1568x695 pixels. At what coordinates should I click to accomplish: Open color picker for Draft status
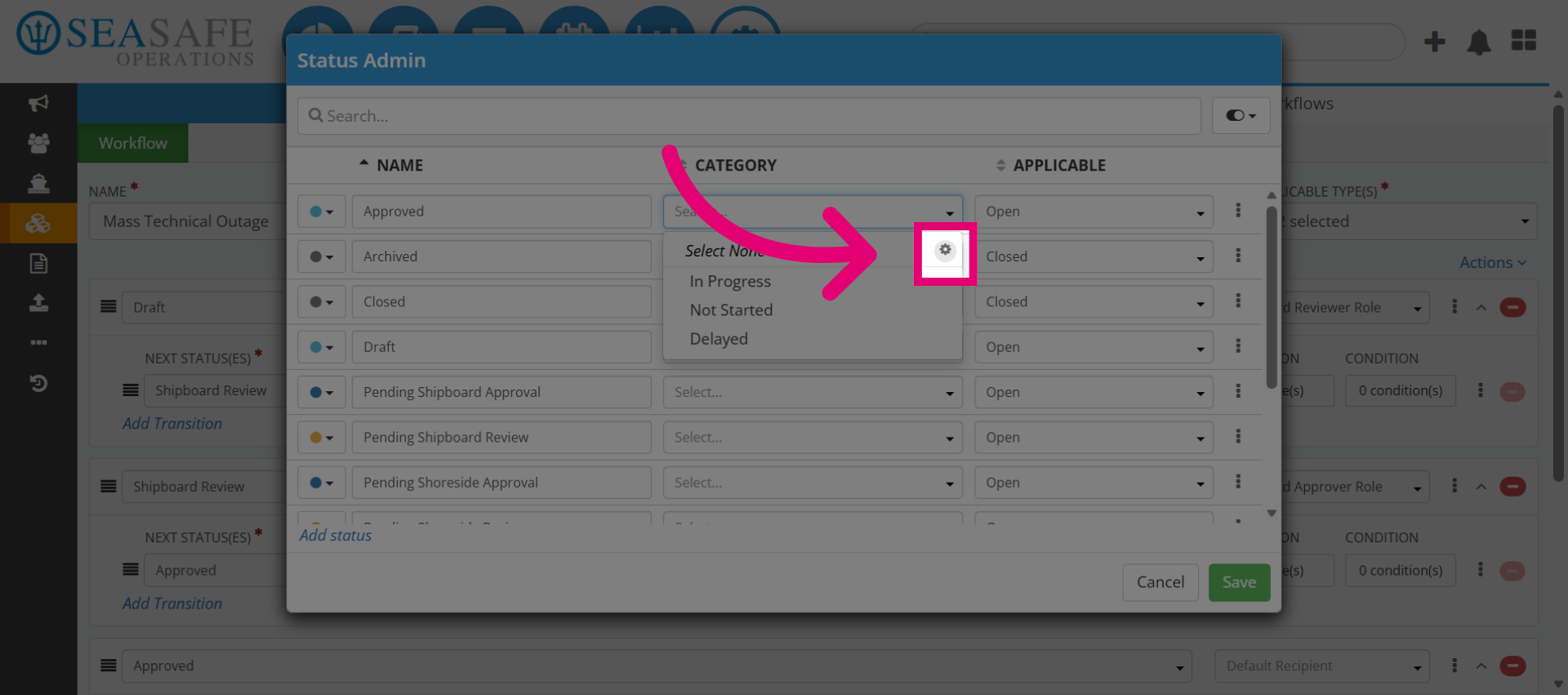[x=322, y=347]
